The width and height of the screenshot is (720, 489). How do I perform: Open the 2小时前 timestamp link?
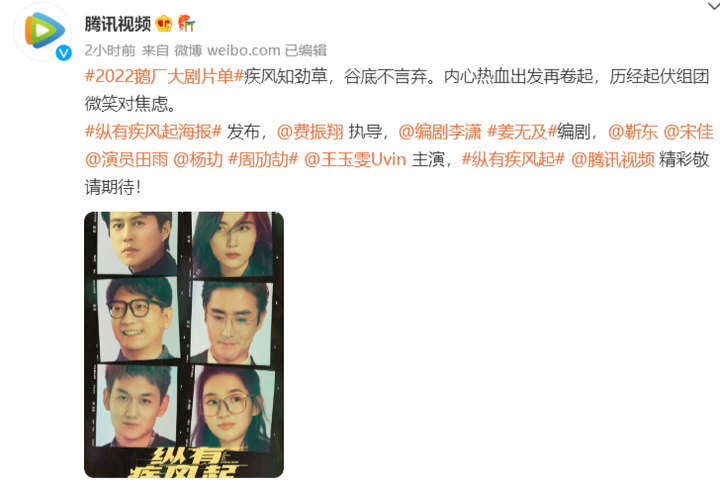(110, 50)
